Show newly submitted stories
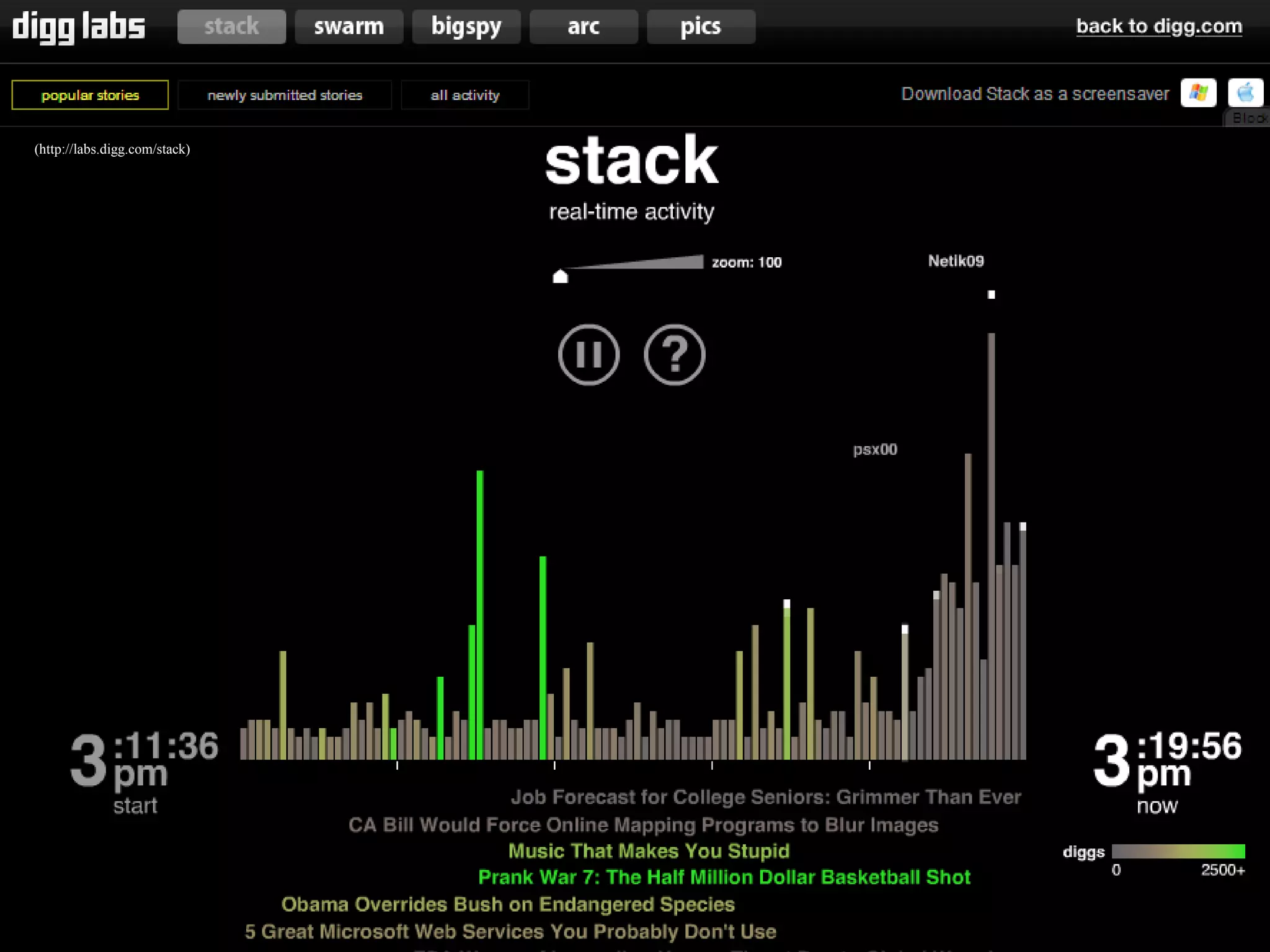This screenshot has height=952, width=1270. coord(285,95)
